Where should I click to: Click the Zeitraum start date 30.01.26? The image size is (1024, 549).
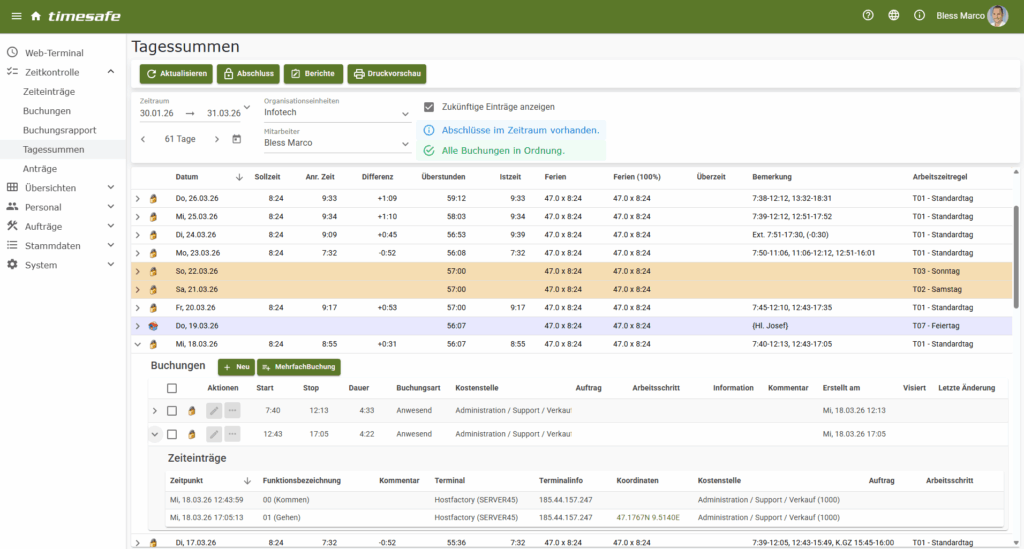(157, 113)
